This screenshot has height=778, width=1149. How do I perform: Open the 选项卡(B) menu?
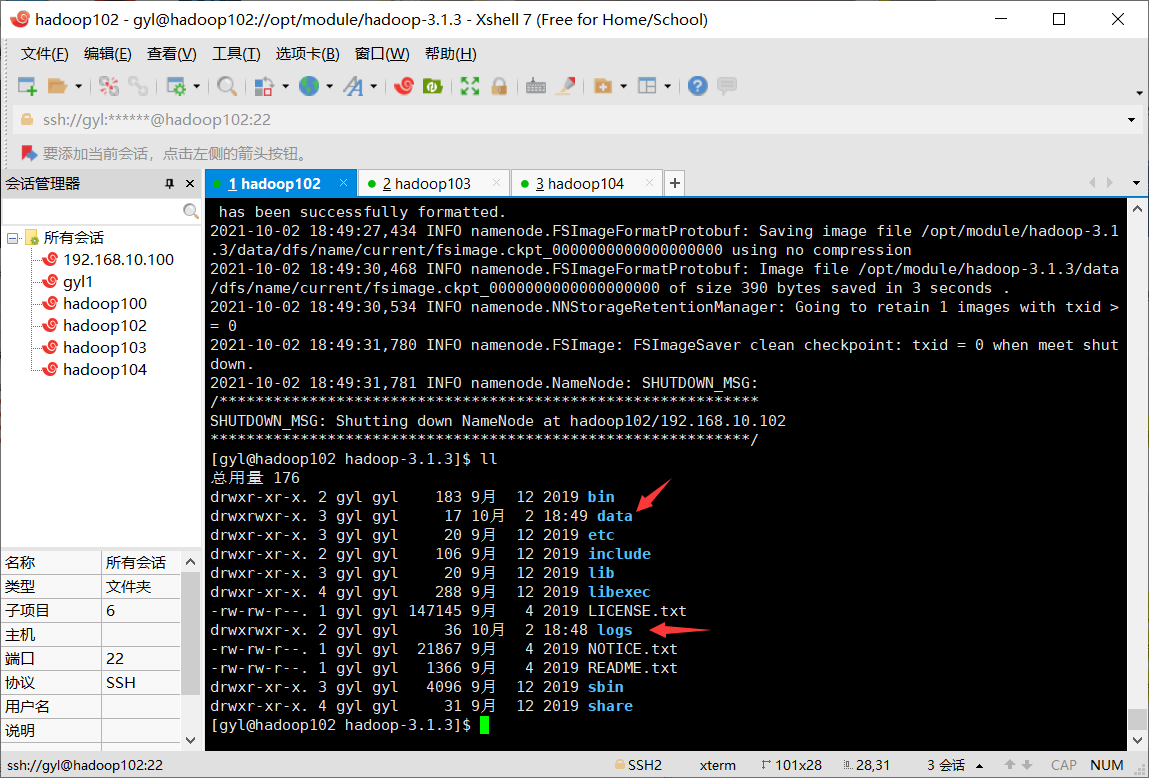[x=307, y=53]
